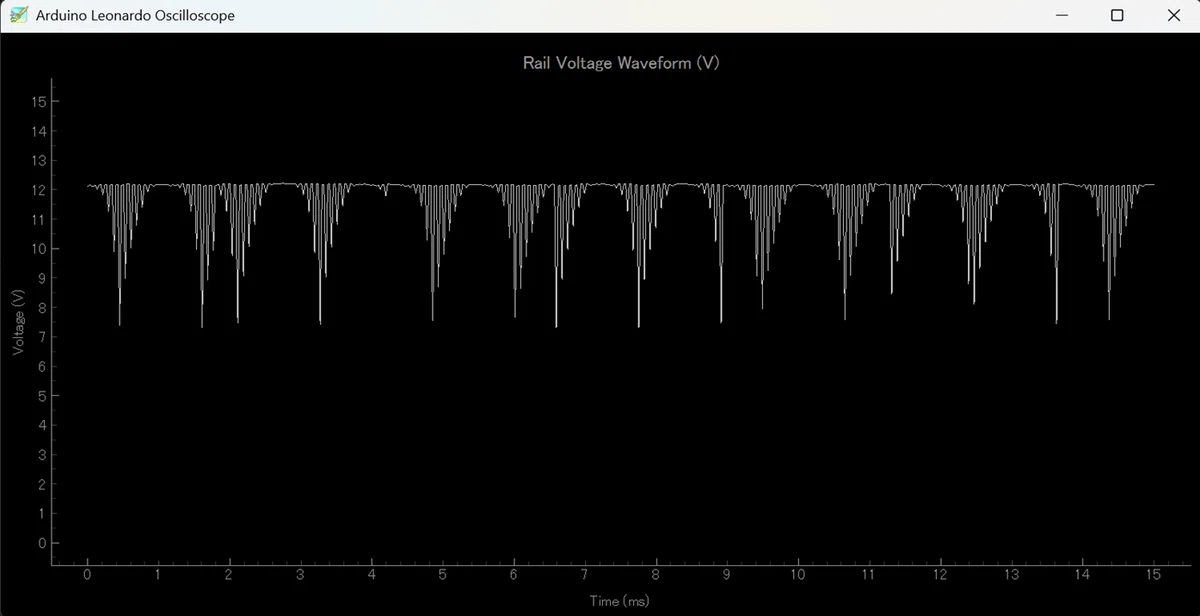Close the Arduino Leonardo Oscilloscope window
This screenshot has height=616, width=1200.
tap(1173, 15)
